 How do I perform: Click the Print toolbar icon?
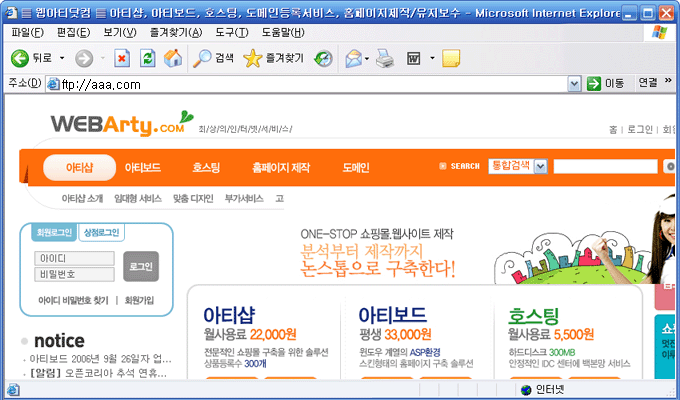[384, 58]
